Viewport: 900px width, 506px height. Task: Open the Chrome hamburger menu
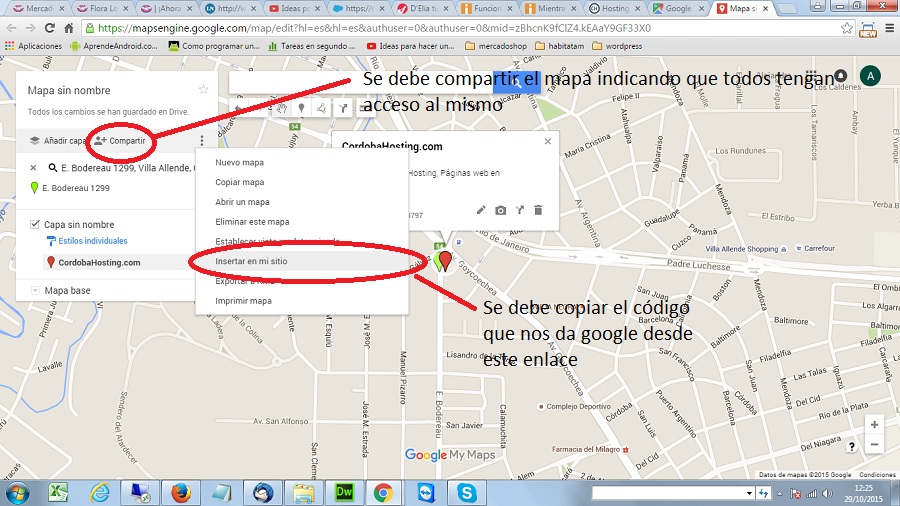889,28
